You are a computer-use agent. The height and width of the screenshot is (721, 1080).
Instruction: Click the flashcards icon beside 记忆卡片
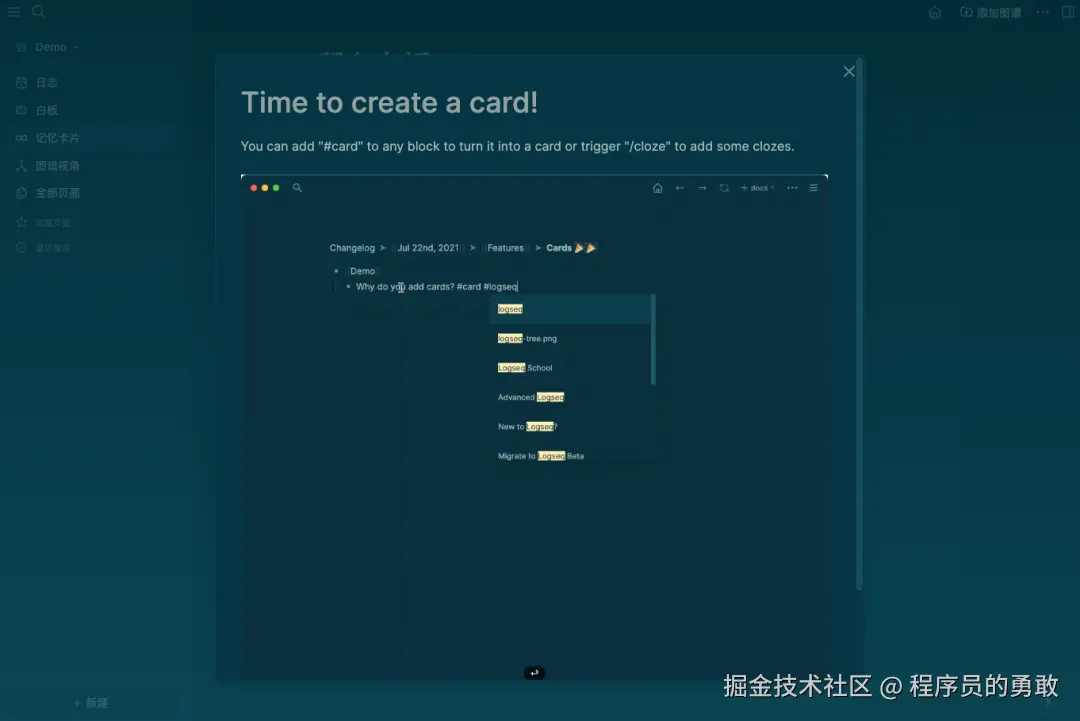(22, 138)
